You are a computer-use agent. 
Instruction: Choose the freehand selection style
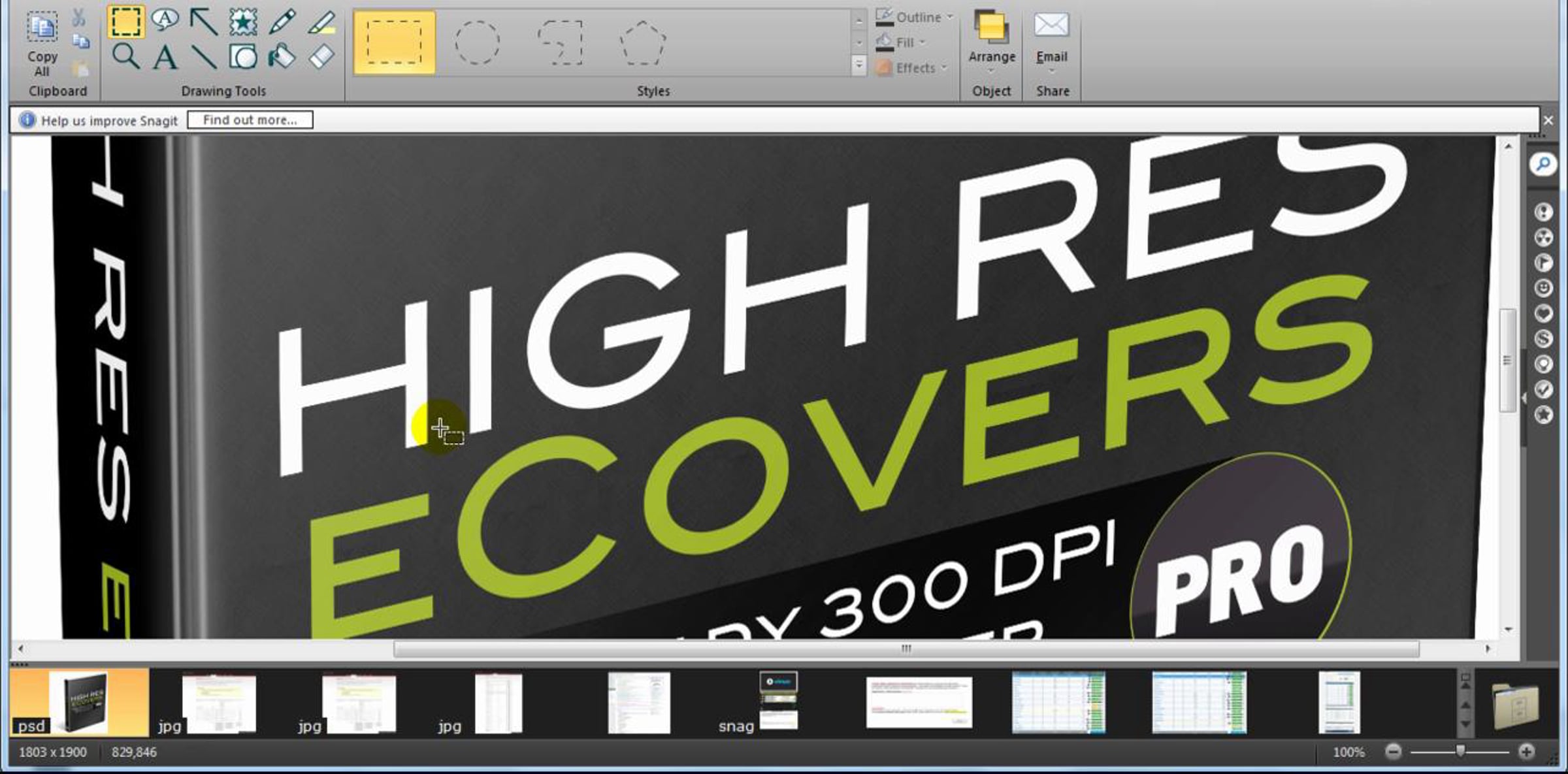[x=561, y=42]
